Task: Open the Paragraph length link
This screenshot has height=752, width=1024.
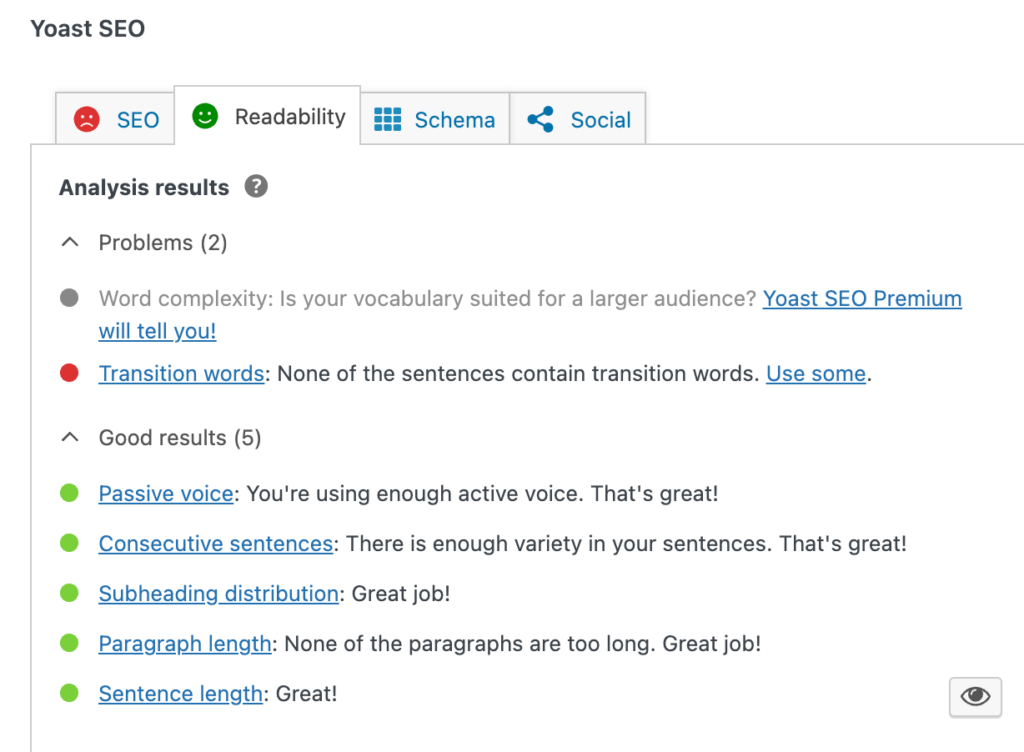Action: pyautogui.click(x=185, y=644)
